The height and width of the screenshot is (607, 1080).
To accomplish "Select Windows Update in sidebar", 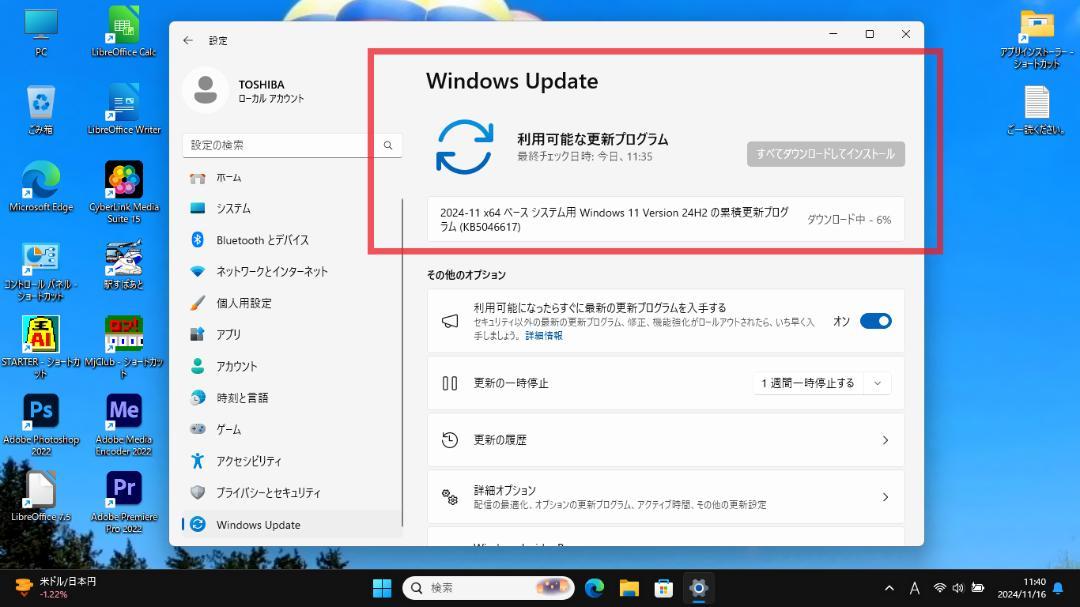I will click(x=291, y=524).
